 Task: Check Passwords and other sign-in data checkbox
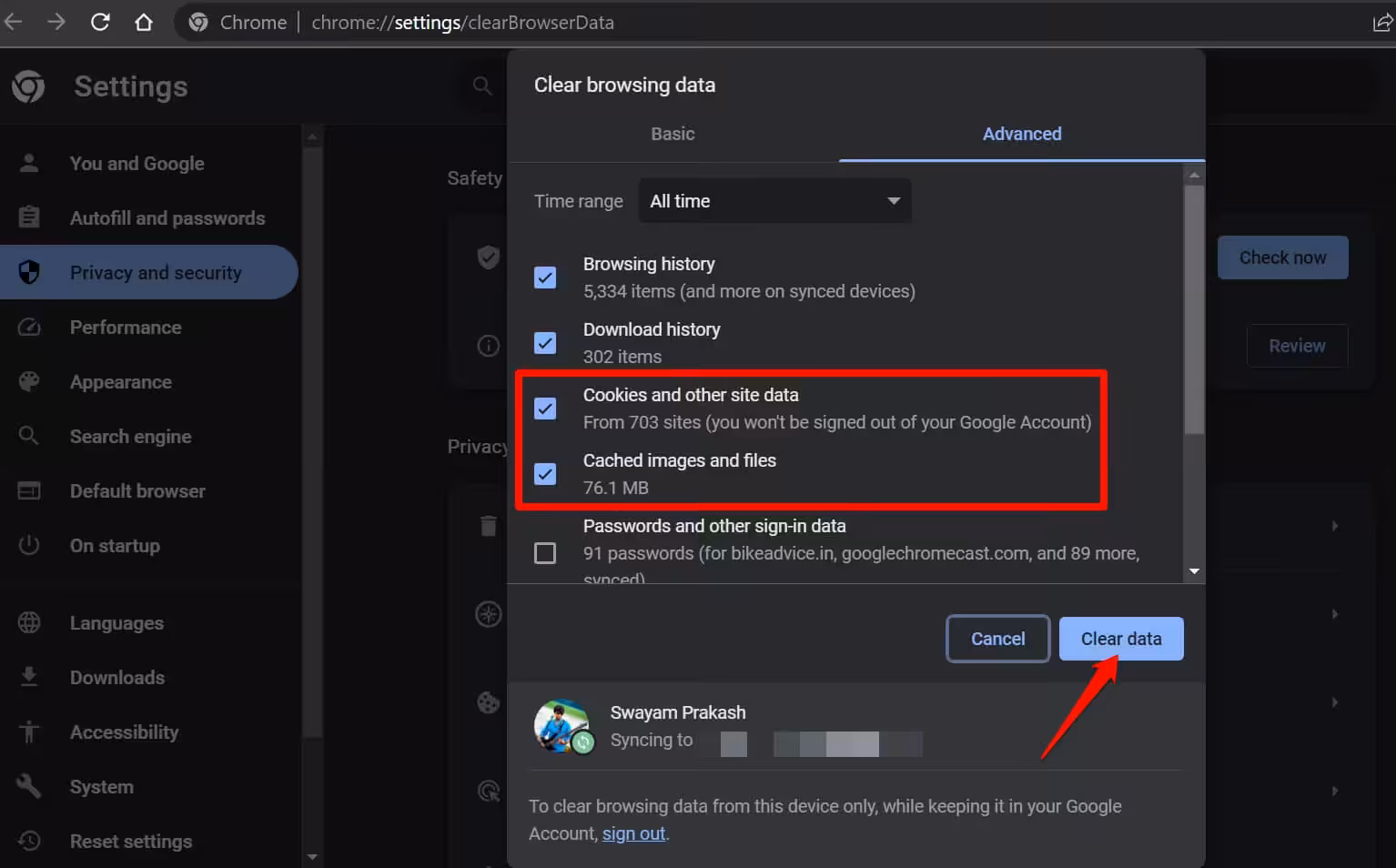(x=545, y=553)
